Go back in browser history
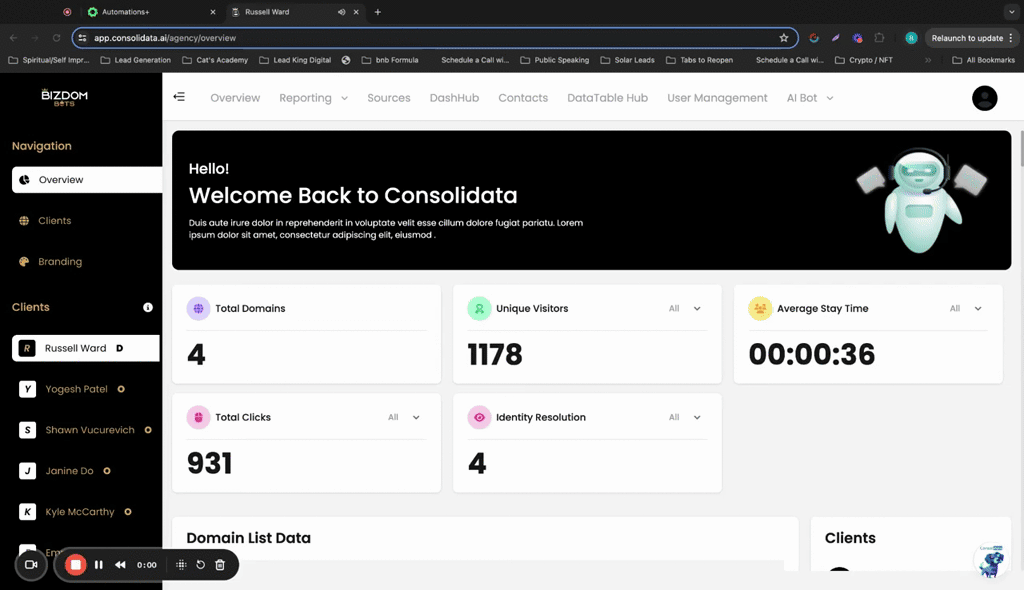The width and height of the screenshot is (1024, 590). (x=14, y=38)
